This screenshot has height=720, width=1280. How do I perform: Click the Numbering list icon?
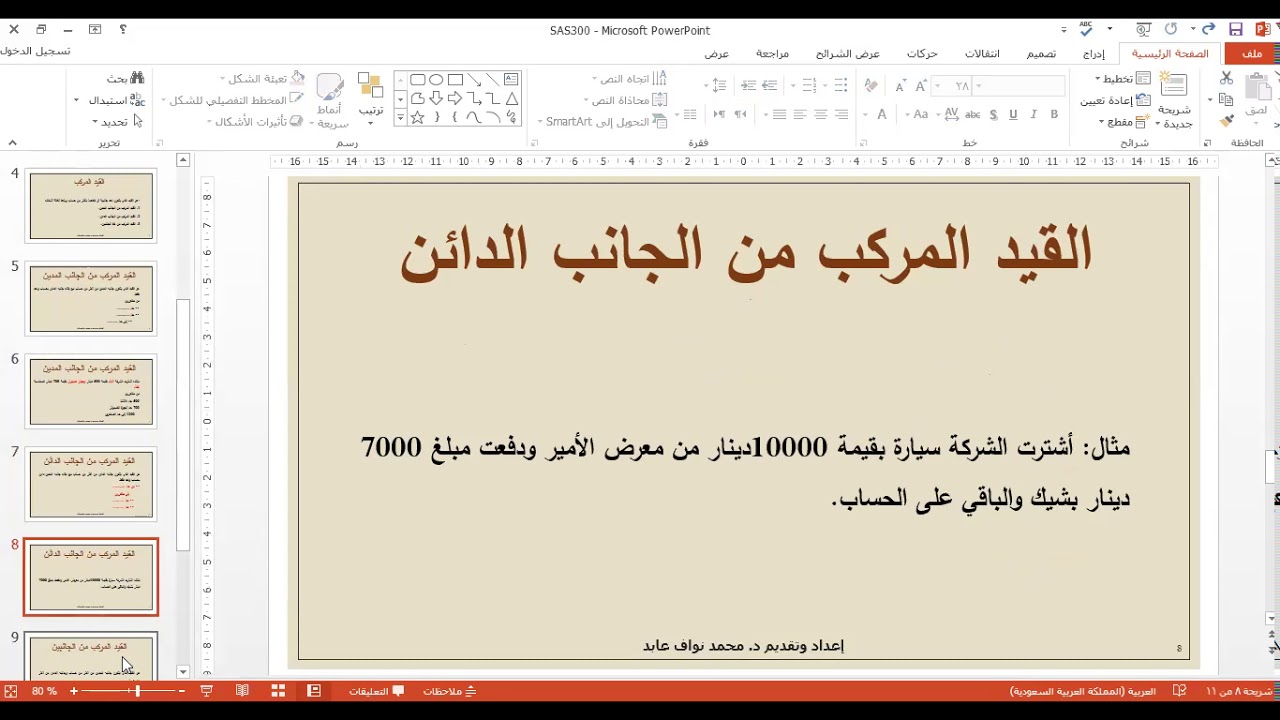pos(812,86)
